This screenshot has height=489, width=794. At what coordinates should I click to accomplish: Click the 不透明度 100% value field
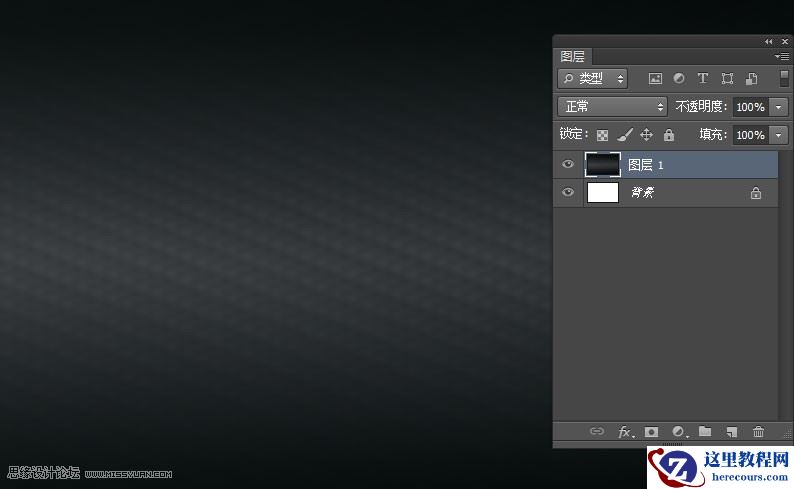(750, 107)
